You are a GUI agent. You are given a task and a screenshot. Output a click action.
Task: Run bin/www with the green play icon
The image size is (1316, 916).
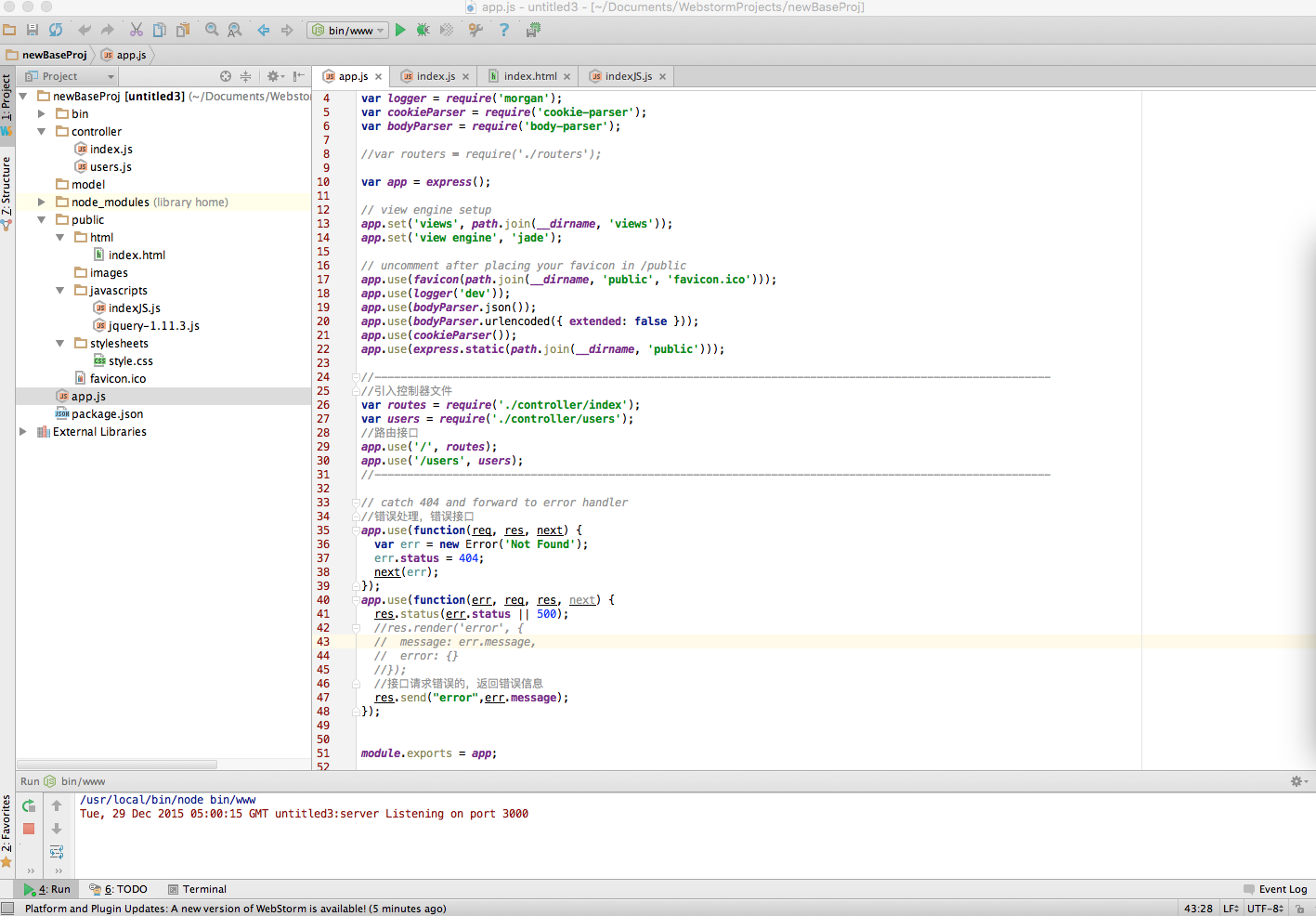[x=400, y=30]
